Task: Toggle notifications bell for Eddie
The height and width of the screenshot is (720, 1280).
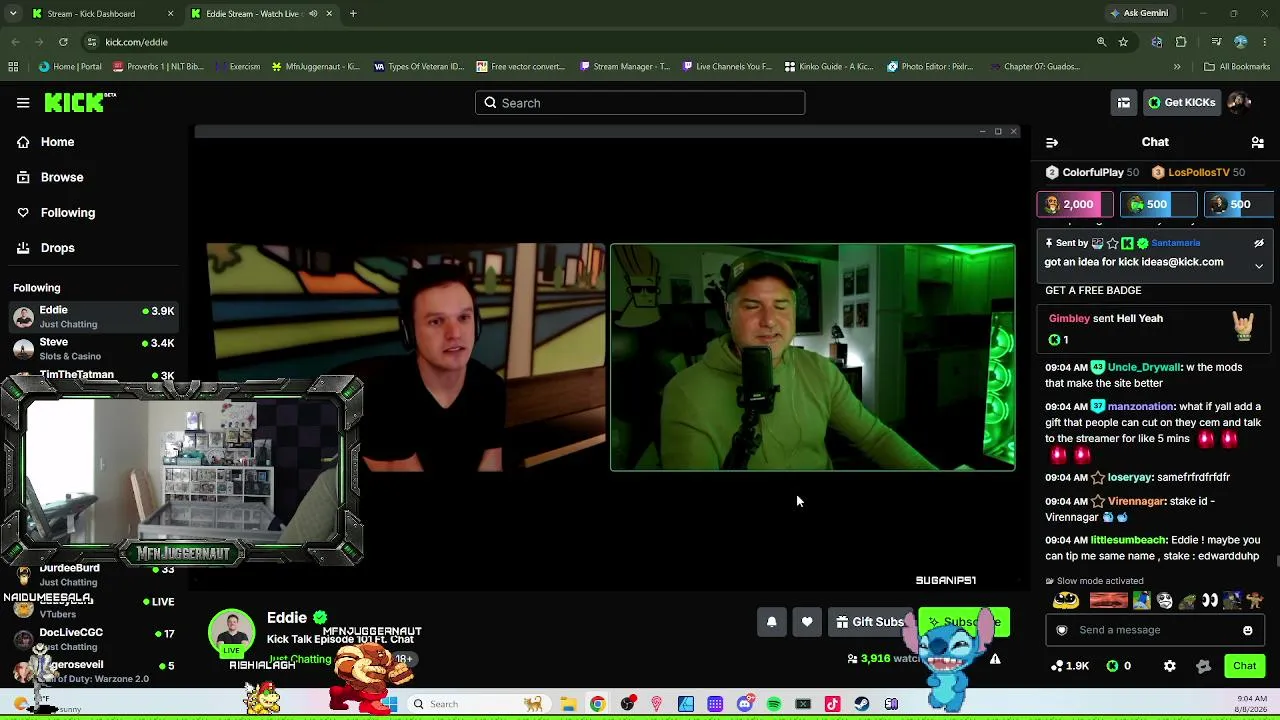Action: click(x=772, y=622)
